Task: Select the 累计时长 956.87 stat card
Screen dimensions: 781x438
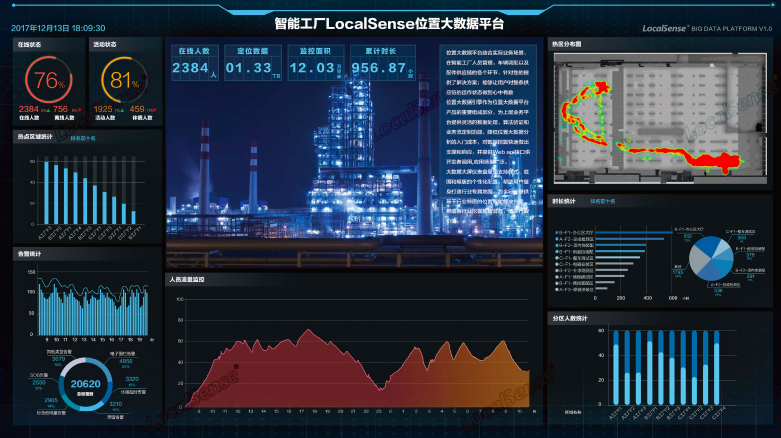Action: 378,62
